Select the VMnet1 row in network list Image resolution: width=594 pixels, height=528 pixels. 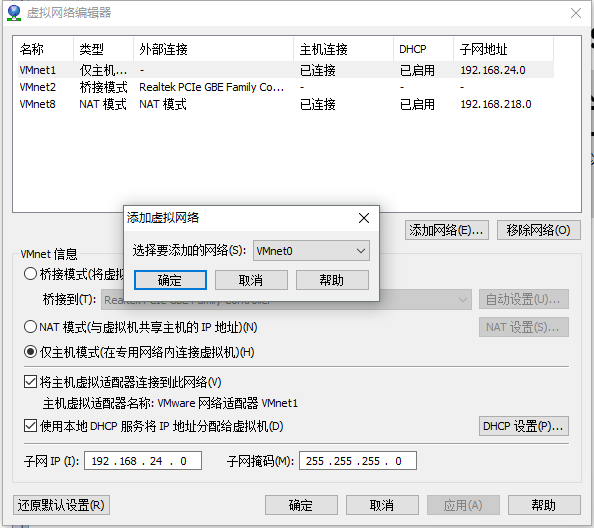pyautogui.click(x=286, y=70)
